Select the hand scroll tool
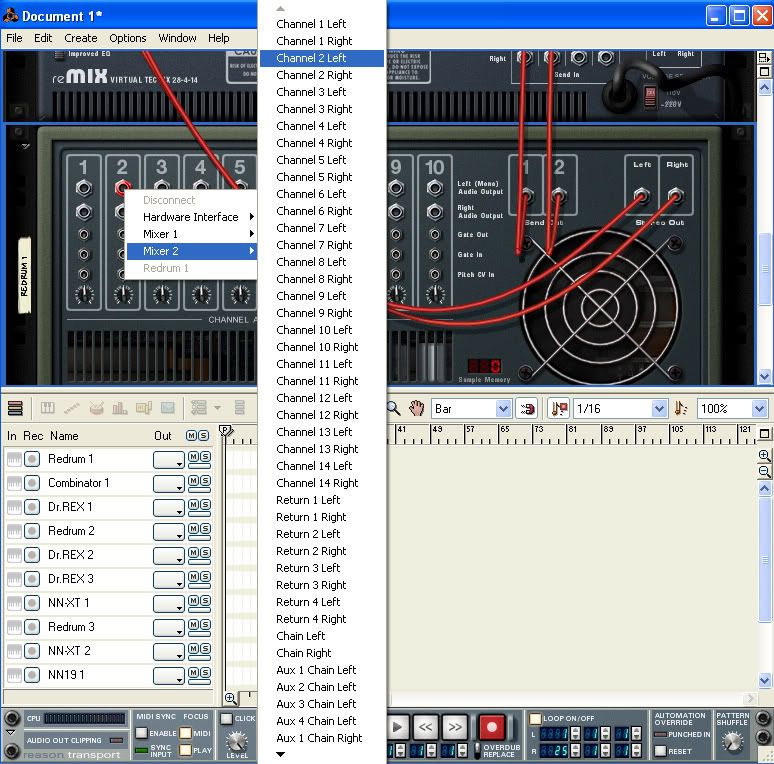Screen dimensions: 774x764 (417, 408)
